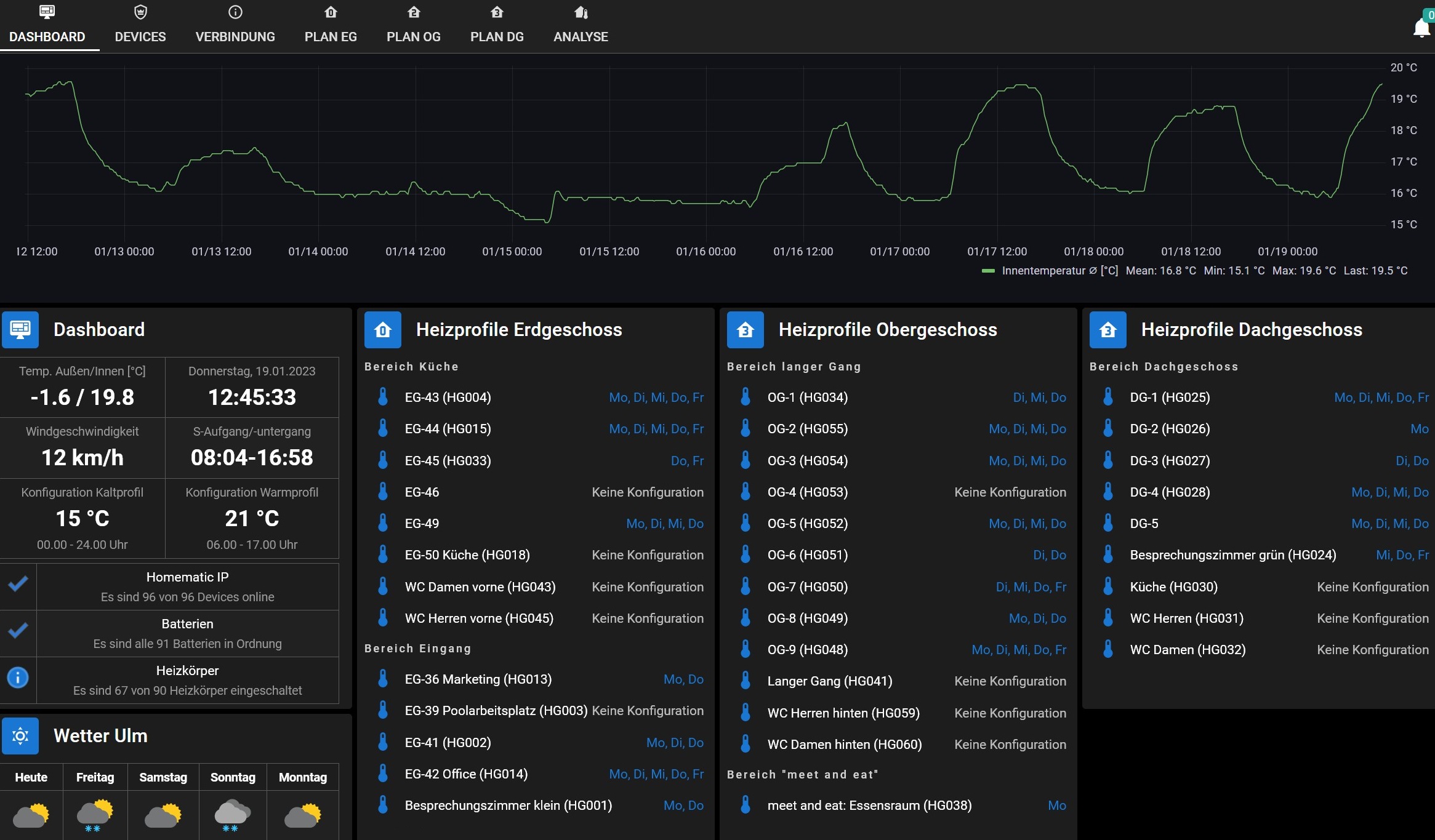Click the sunrise/sunset time 08:04-16:58
Viewport: 1435px width, 840px height.
click(252, 457)
